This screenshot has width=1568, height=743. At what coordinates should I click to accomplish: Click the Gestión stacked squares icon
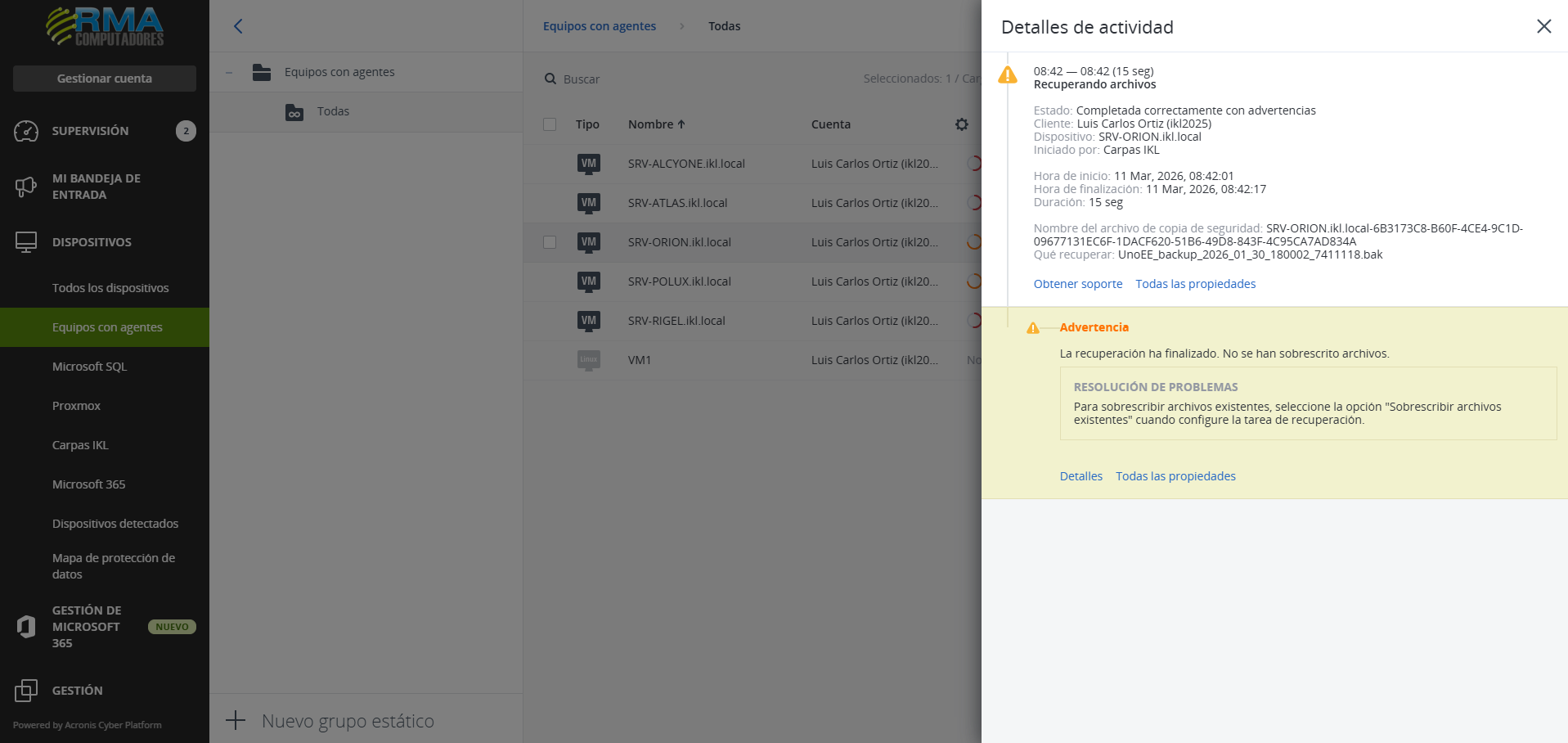pos(26,691)
